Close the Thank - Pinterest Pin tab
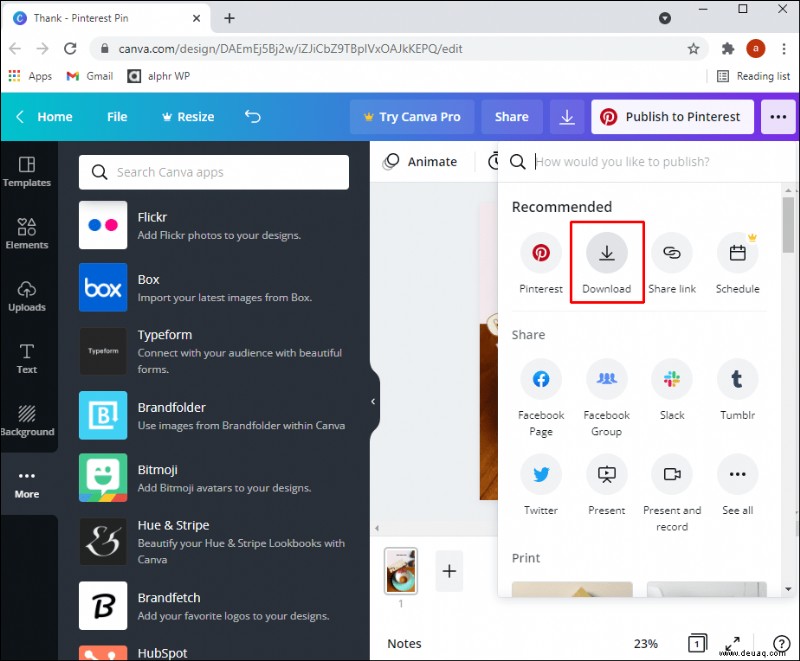The height and width of the screenshot is (661, 800). (196, 18)
